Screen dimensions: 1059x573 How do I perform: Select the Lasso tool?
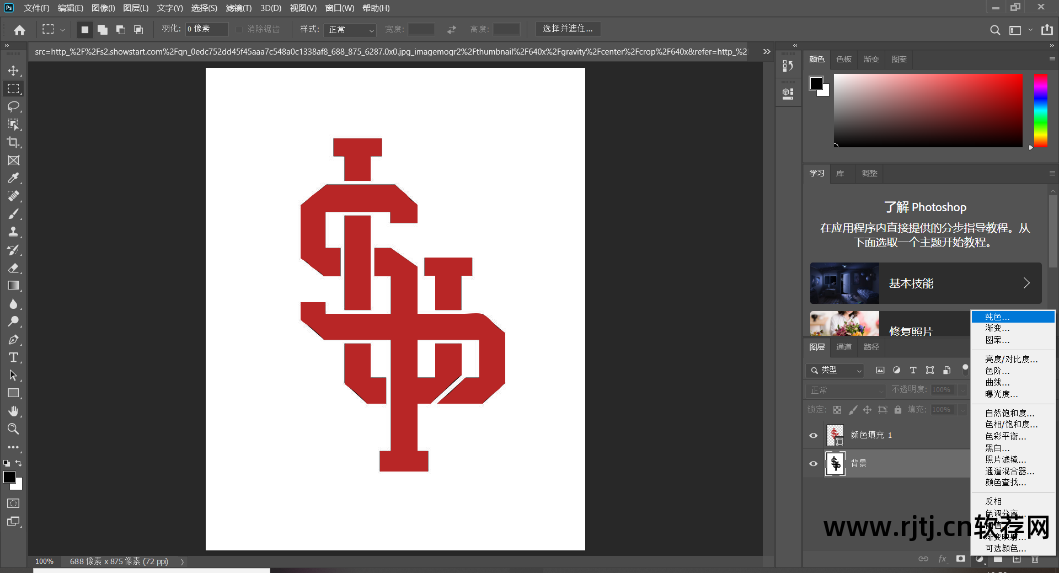tap(13, 106)
